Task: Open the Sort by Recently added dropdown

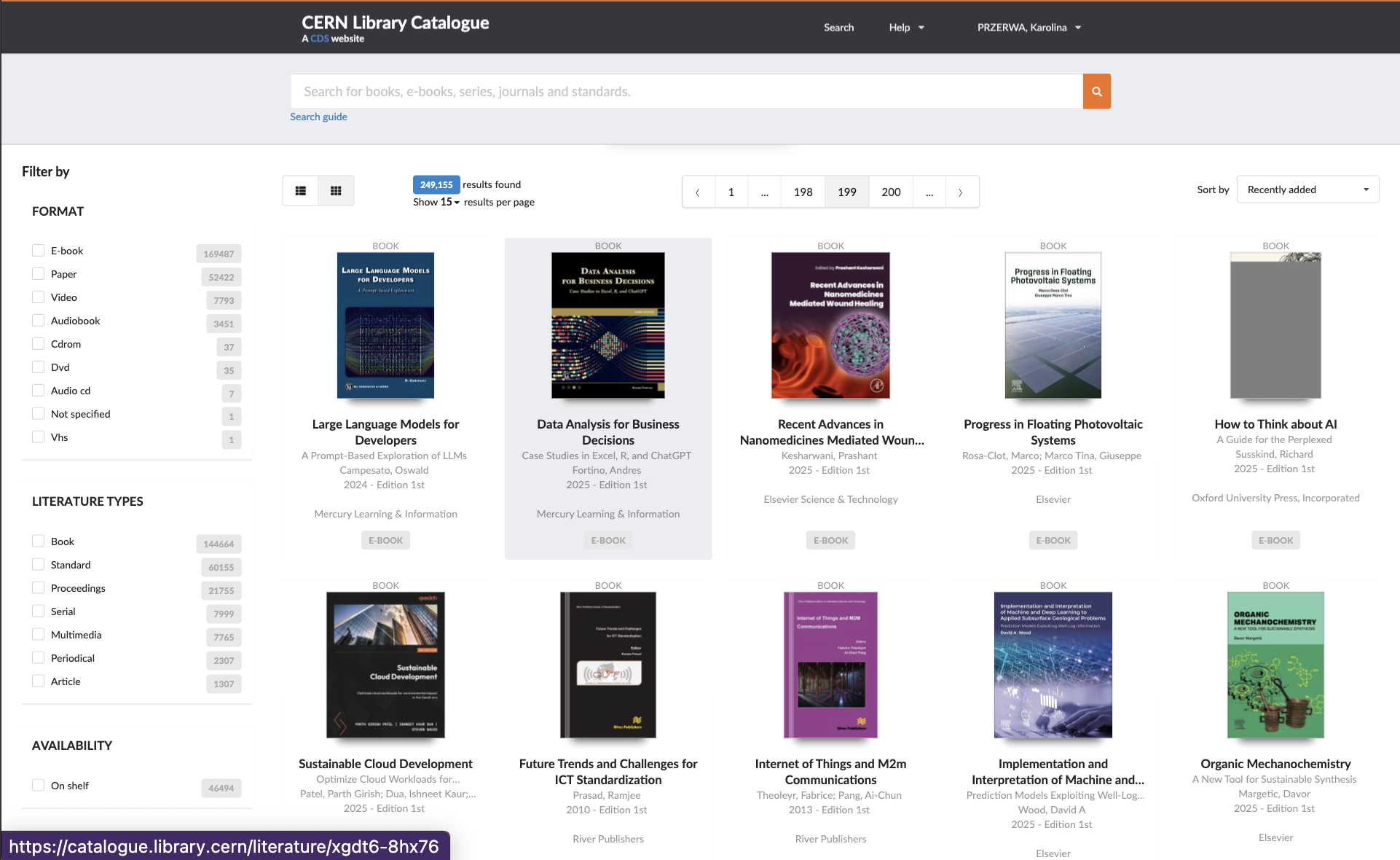Action: (1307, 189)
